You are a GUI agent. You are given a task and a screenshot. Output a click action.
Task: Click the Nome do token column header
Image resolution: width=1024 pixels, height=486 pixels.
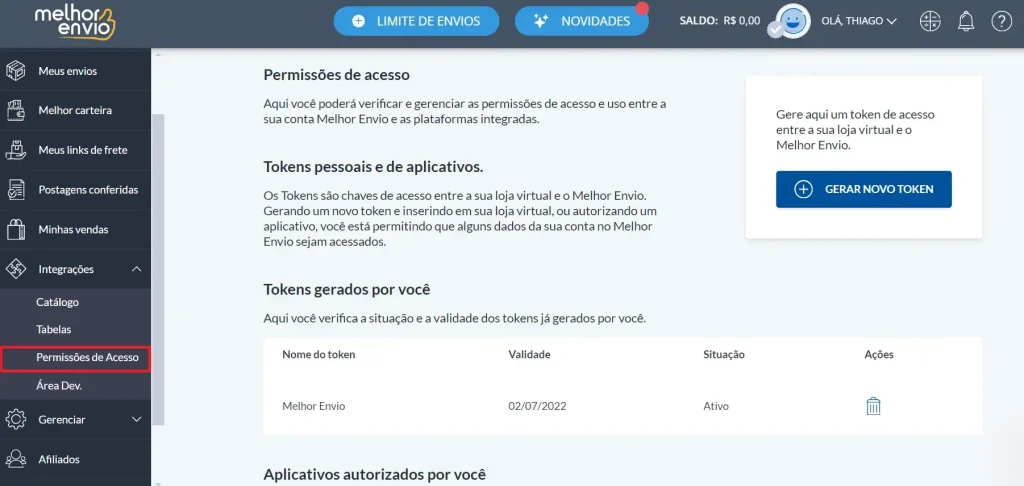tap(319, 355)
